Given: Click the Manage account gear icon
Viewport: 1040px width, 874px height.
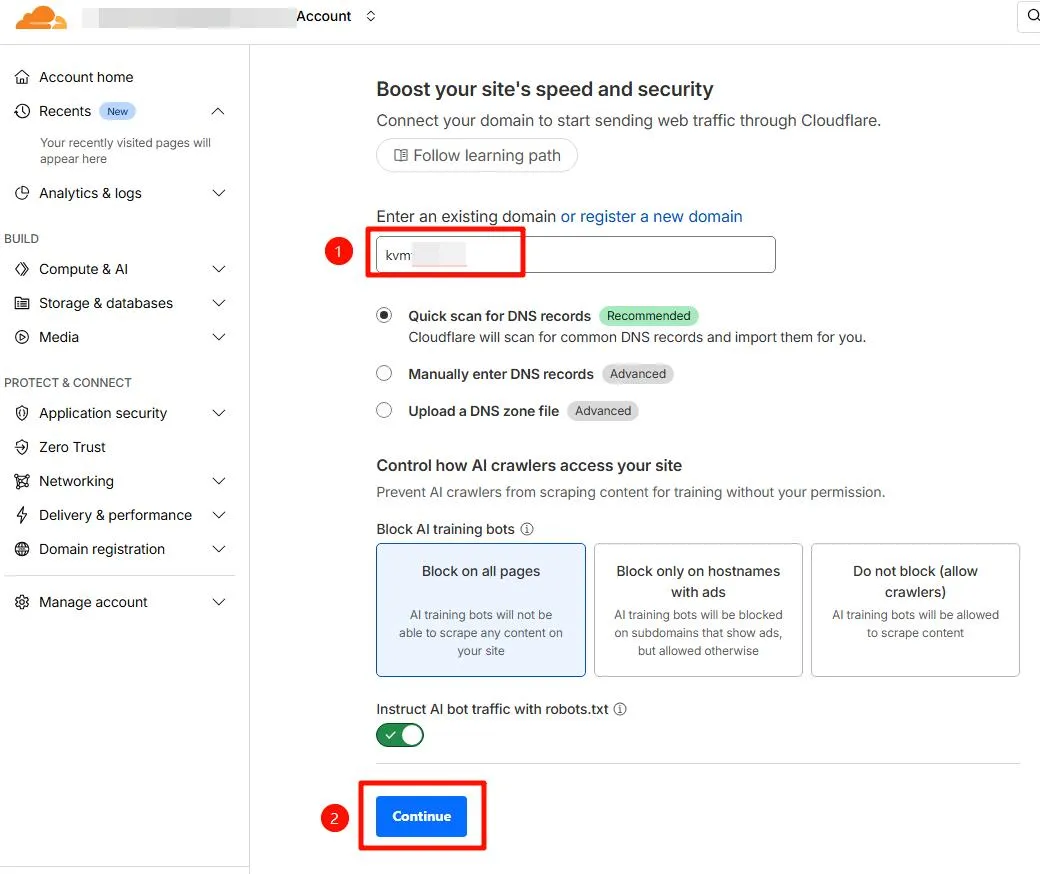Looking at the screenshot, I should point(22,602).
